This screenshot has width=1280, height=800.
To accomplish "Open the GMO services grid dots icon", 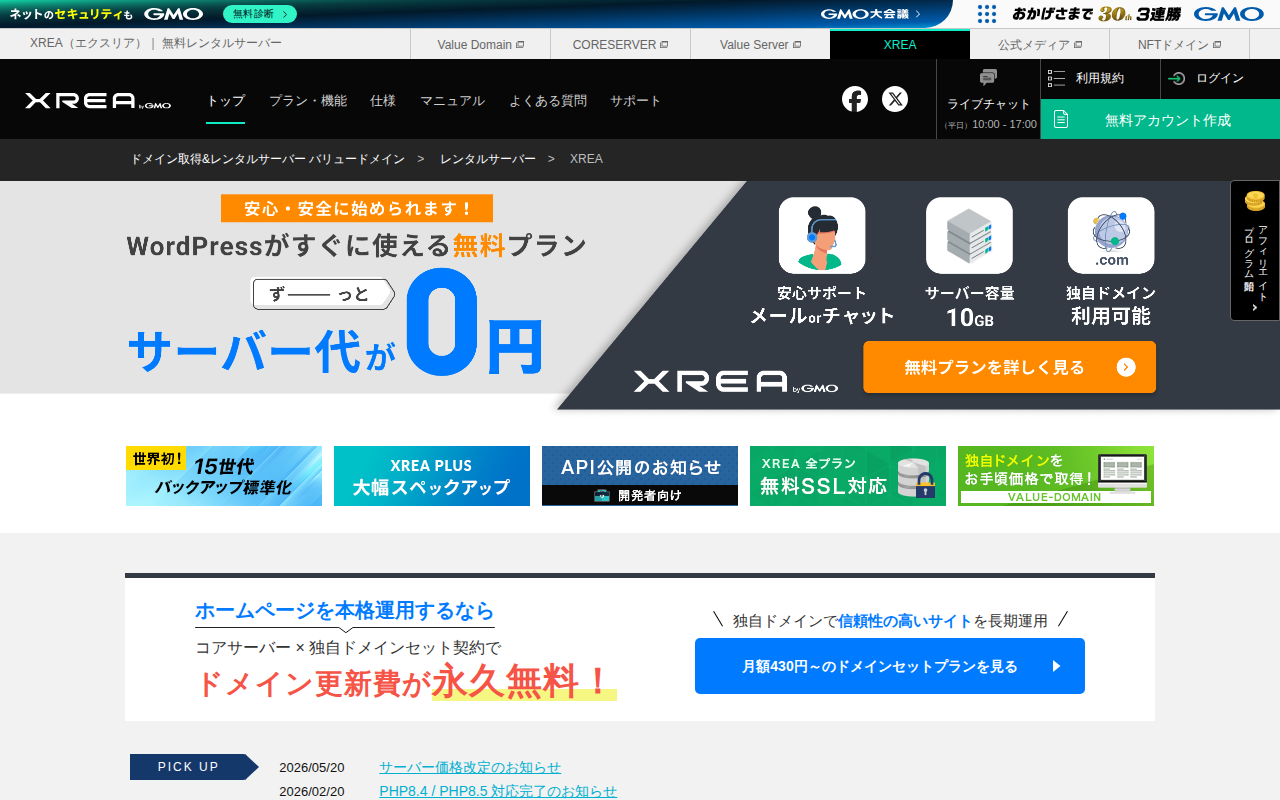I will 987,14.
